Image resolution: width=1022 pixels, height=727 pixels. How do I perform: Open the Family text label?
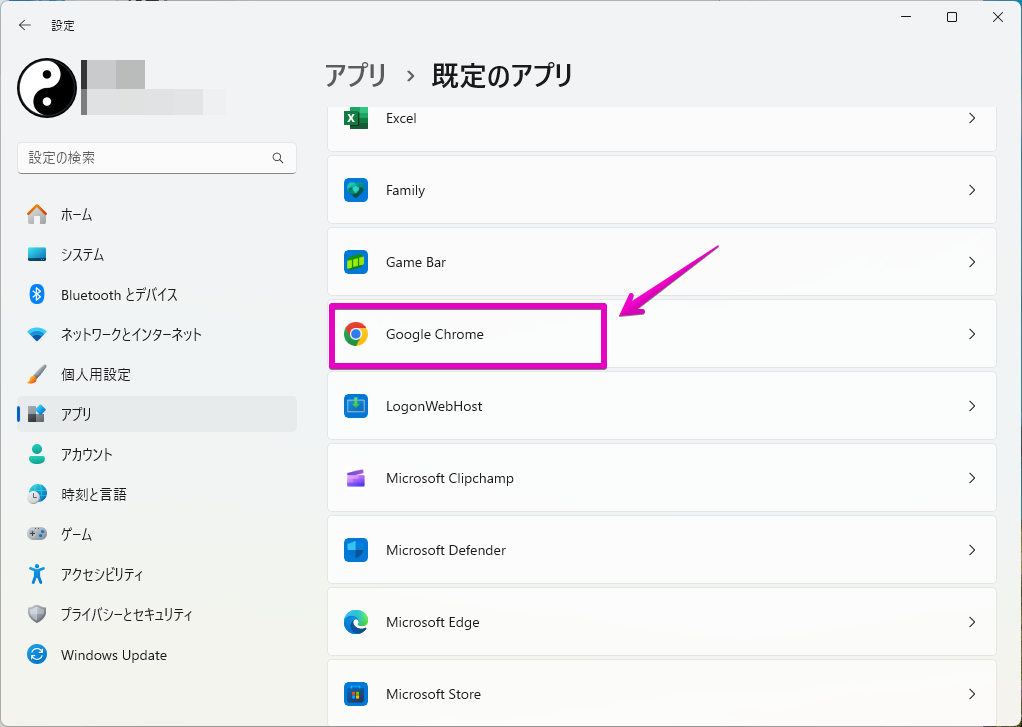point(405,190)
